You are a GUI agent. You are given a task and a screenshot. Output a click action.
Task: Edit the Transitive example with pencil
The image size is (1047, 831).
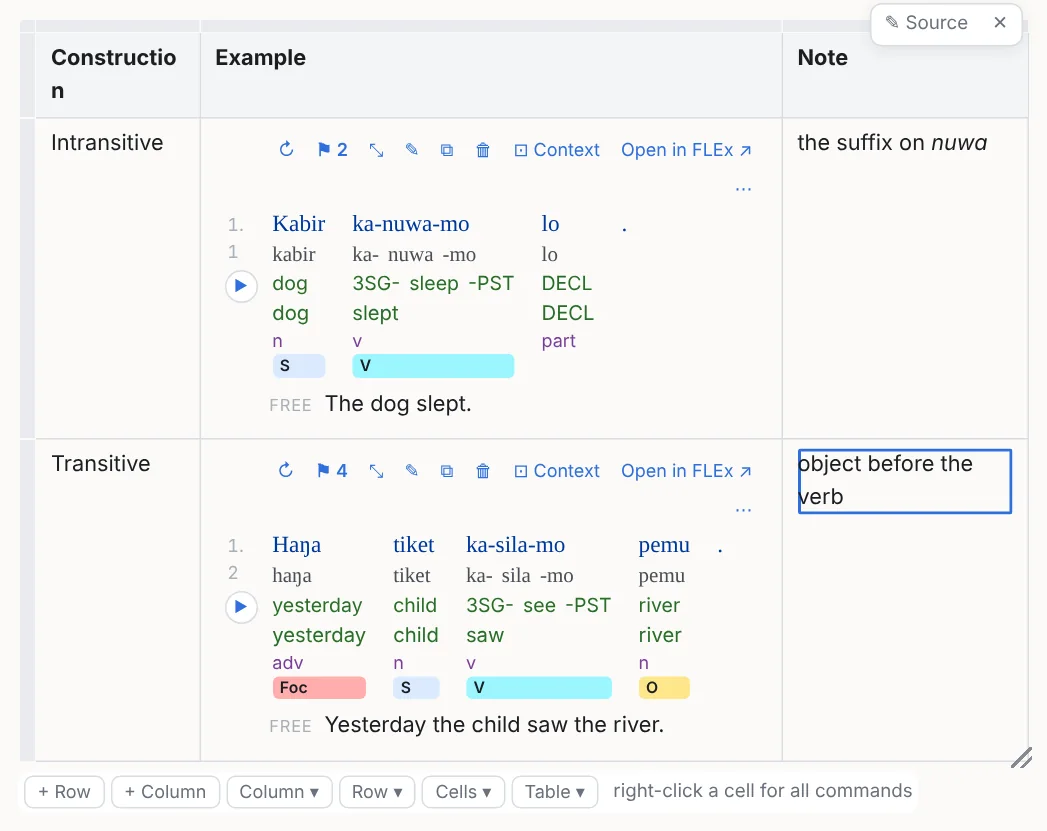click(x=411, y=471)
